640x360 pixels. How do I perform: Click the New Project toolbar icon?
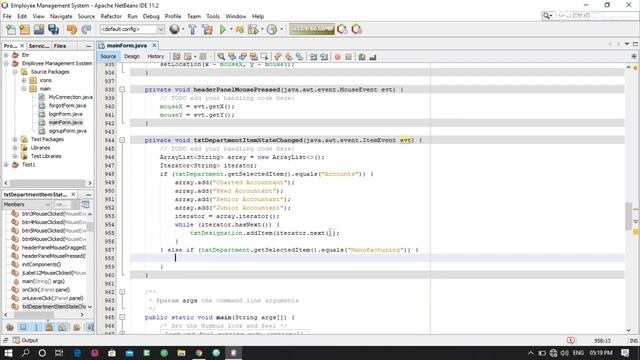click(x=24, y=29)
